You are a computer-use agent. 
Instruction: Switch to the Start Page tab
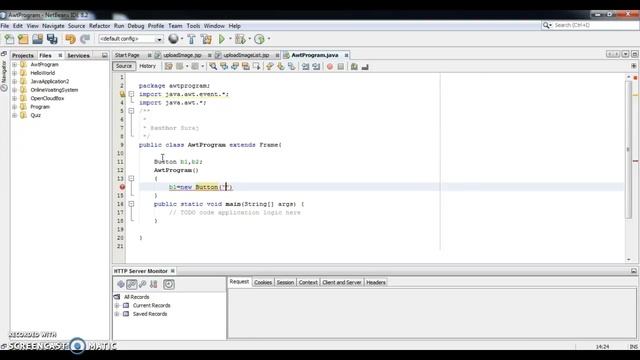pos(127,55)
